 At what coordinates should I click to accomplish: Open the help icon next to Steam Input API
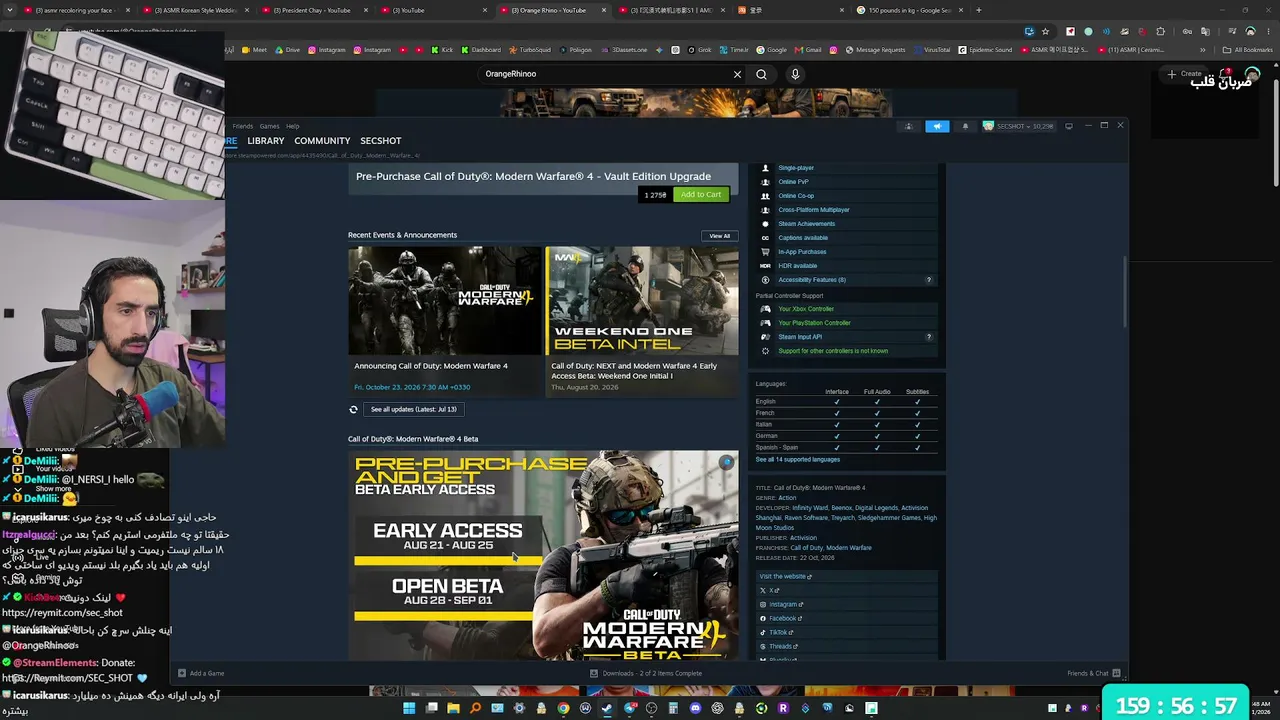(929, 337)
